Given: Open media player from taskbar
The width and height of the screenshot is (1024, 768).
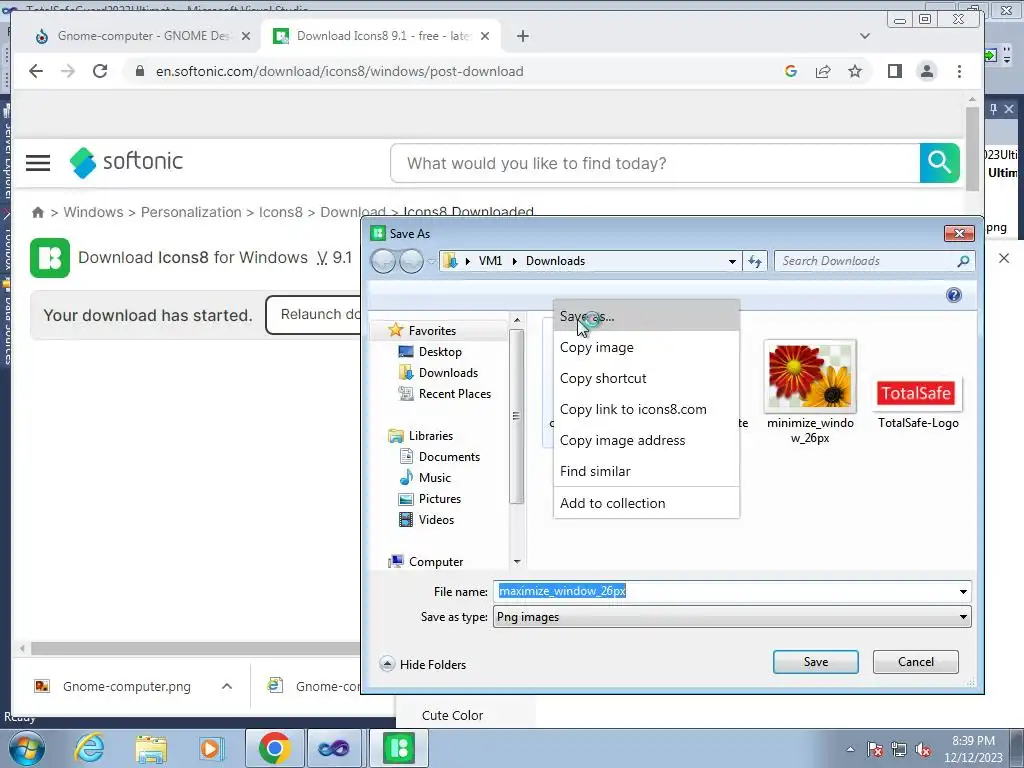Looking at the screenshot, I should click(x=211, y=748).
